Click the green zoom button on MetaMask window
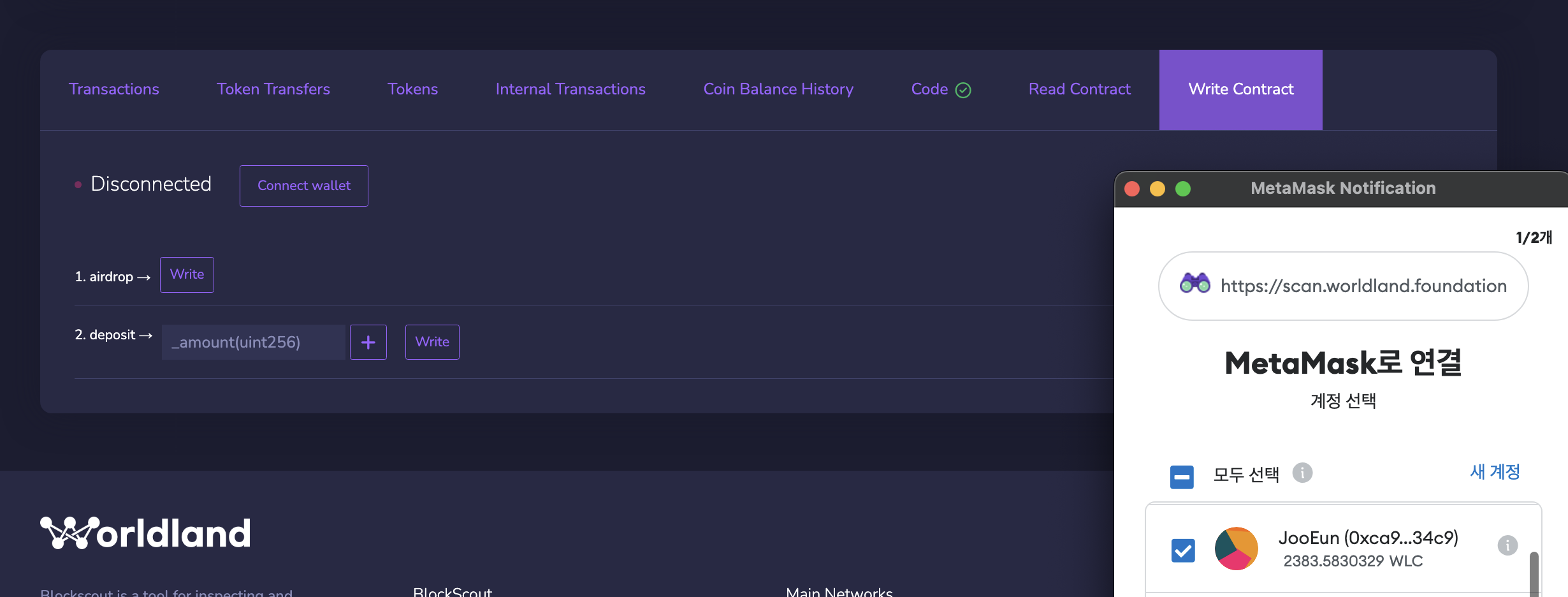This screenshot has width=1568, height=597. [1183, 189]
